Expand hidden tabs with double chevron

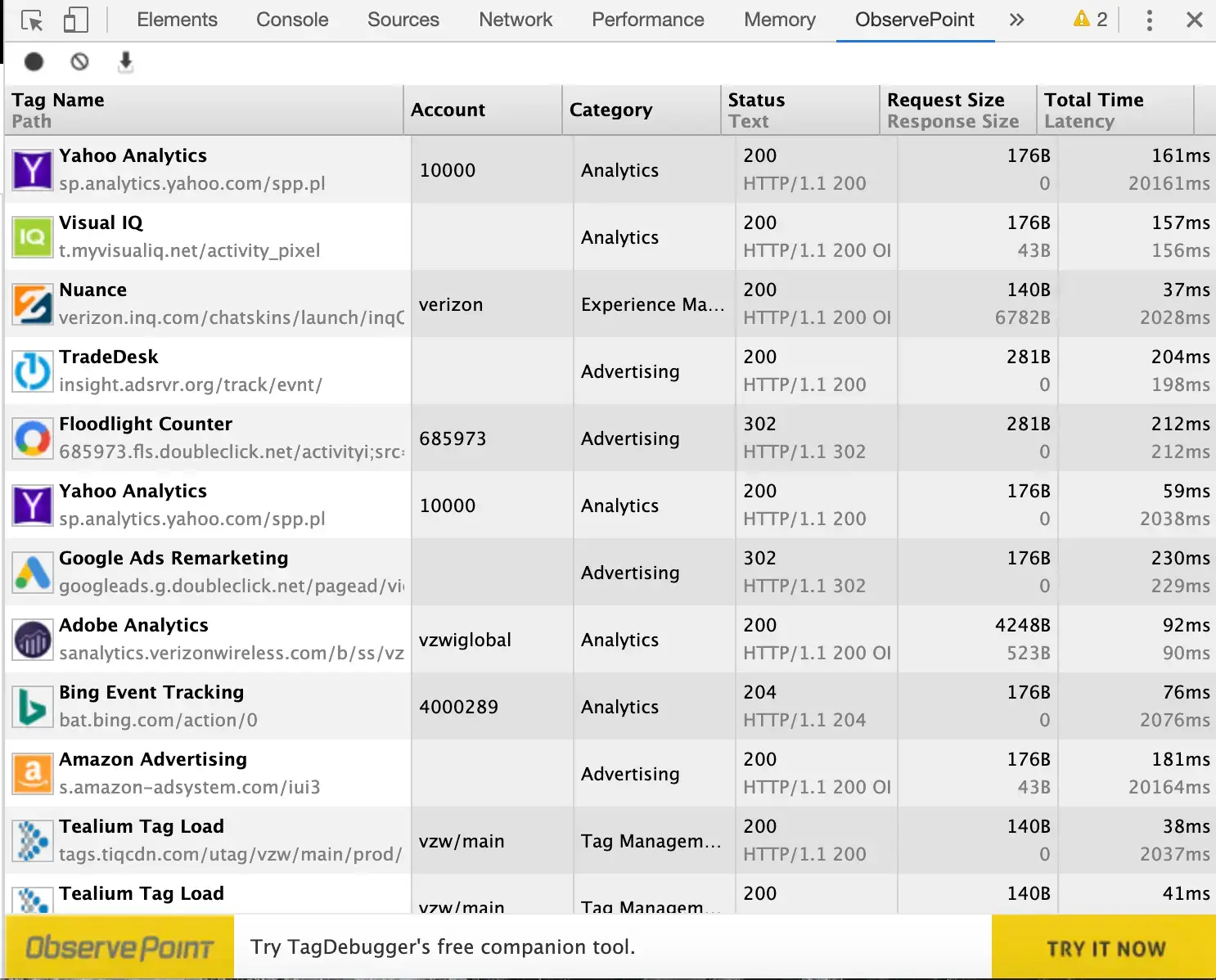(1016, 20)
